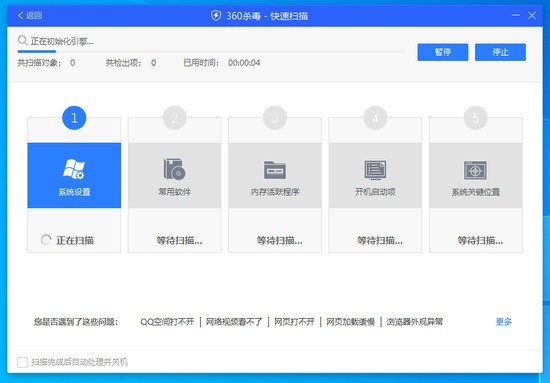Click the scan progress bar

(211, 52)
